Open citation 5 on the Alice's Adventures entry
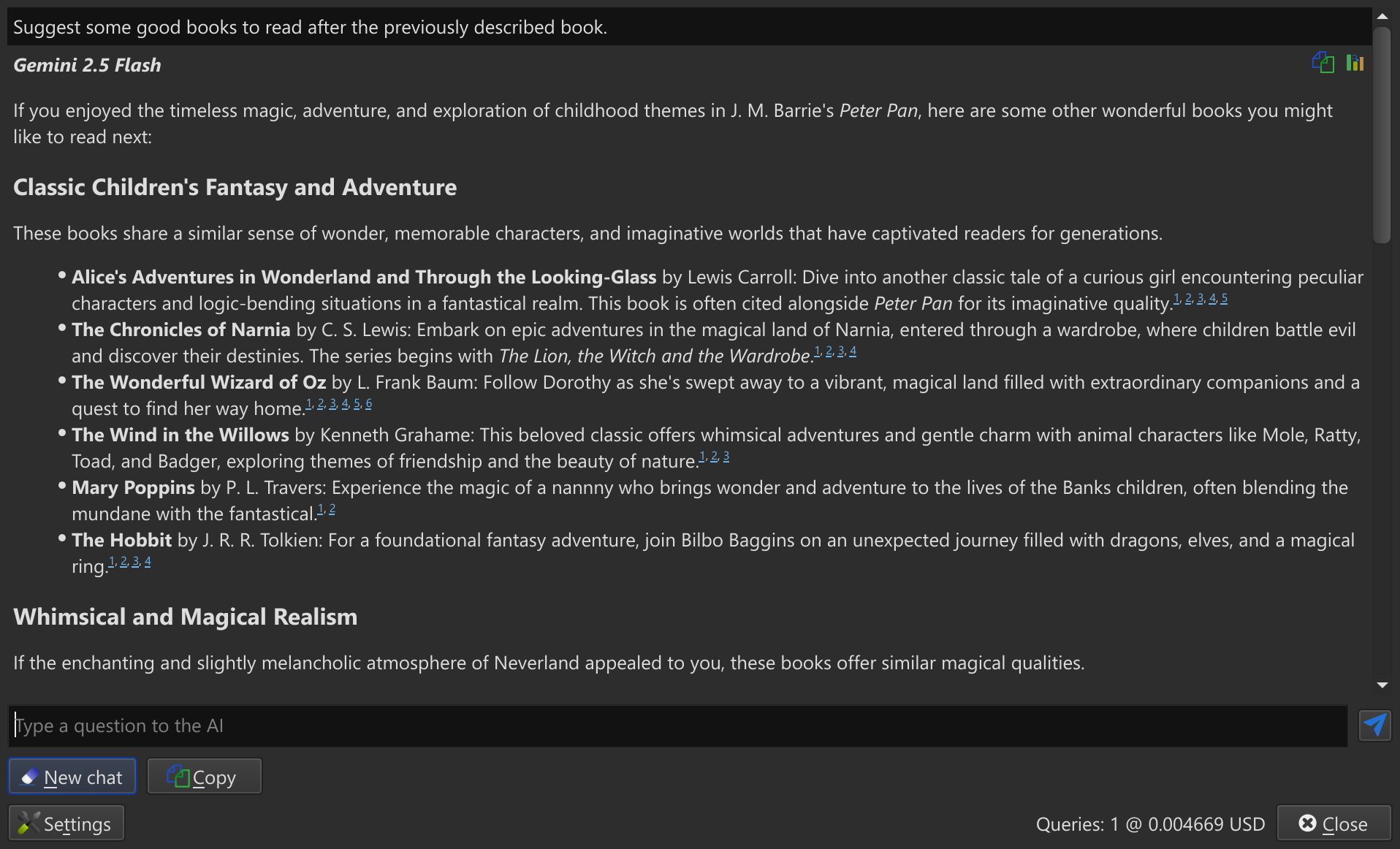Viewport: 1400px width, 849px height. [x=1224, y=299]
